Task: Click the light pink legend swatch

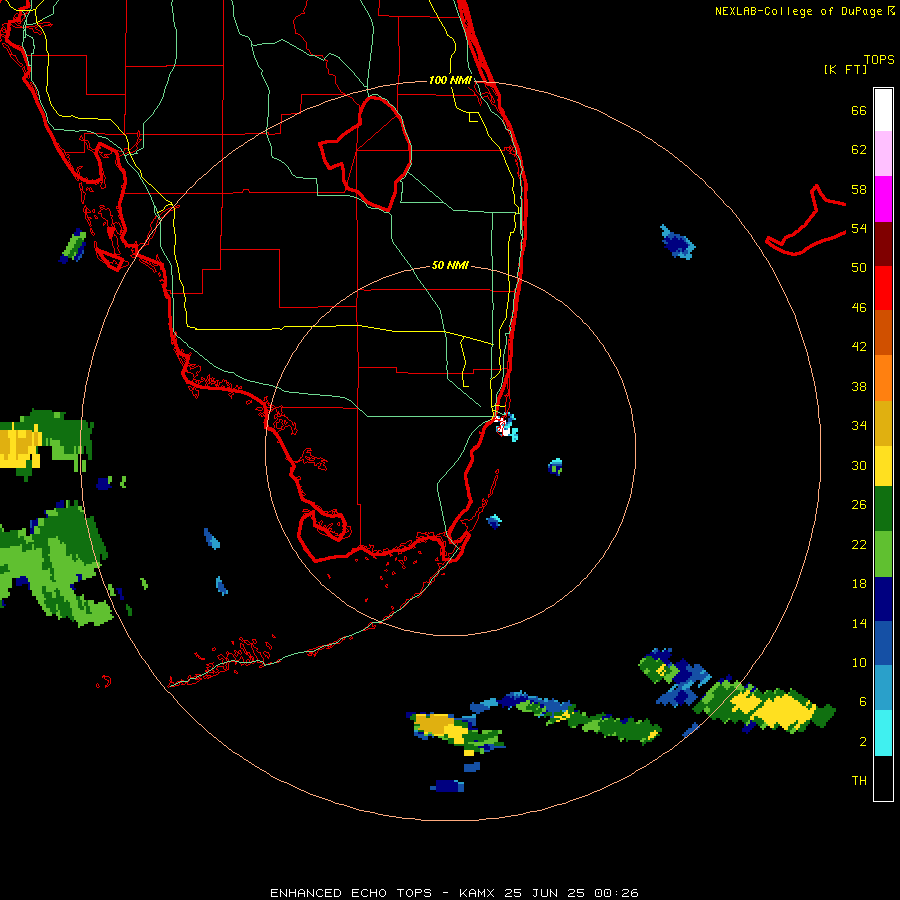Action: coord(883,154)
